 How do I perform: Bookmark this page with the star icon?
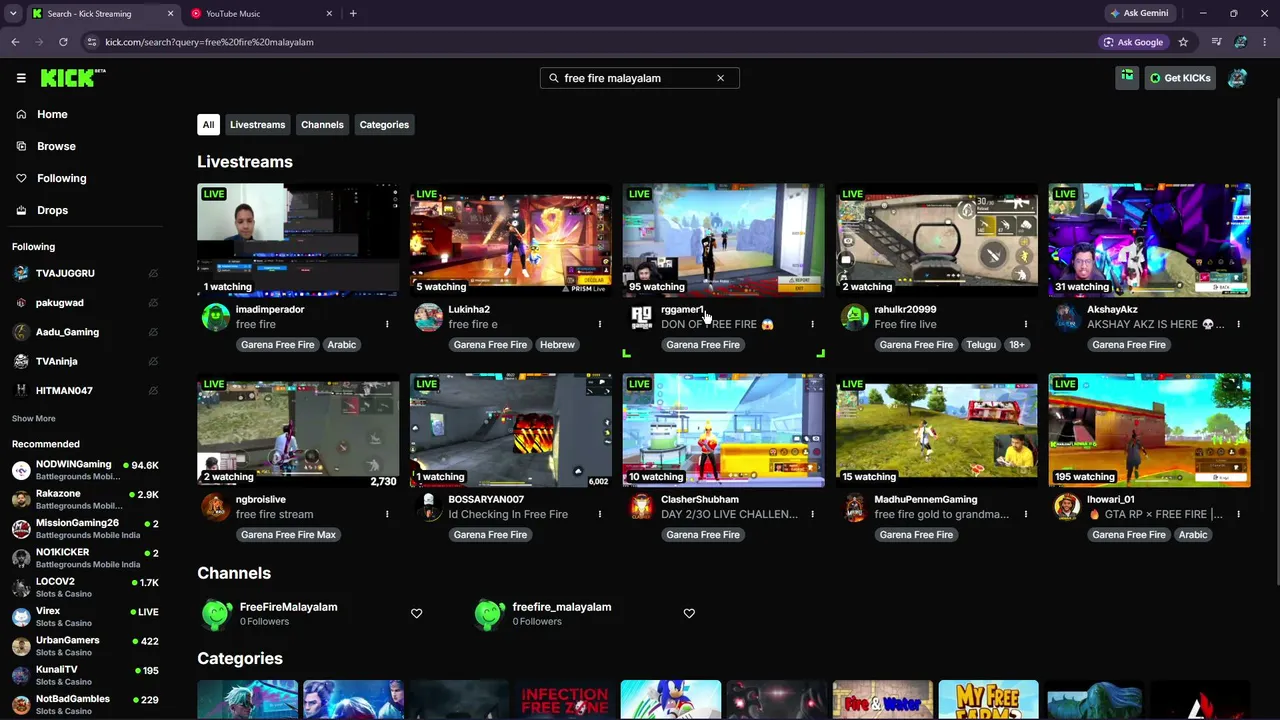1183,42
